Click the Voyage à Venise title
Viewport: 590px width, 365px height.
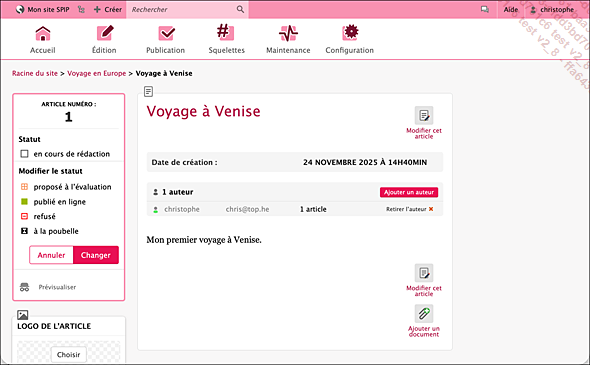[x=203, y=111]
